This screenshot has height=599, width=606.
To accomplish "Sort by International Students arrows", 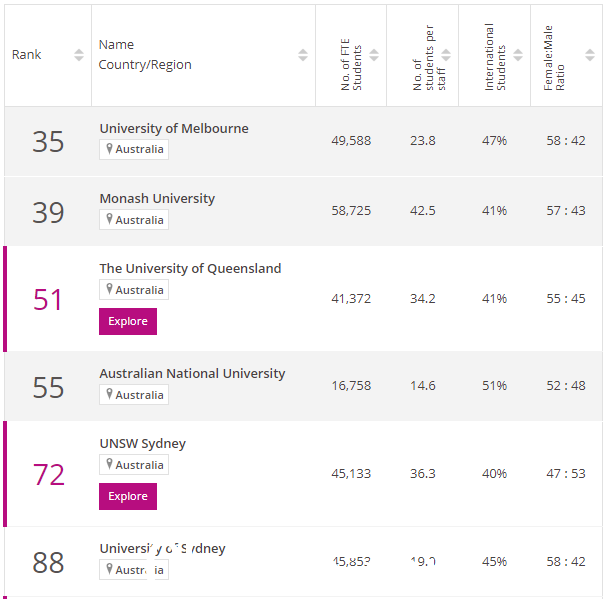I will click(518, 55).
